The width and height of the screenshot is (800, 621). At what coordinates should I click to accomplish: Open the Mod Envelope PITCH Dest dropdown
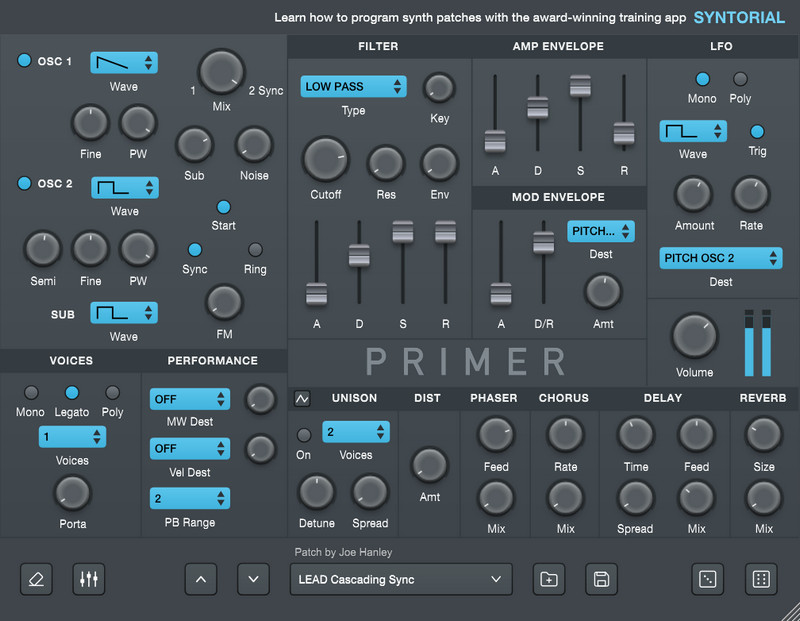coord(601,231)
